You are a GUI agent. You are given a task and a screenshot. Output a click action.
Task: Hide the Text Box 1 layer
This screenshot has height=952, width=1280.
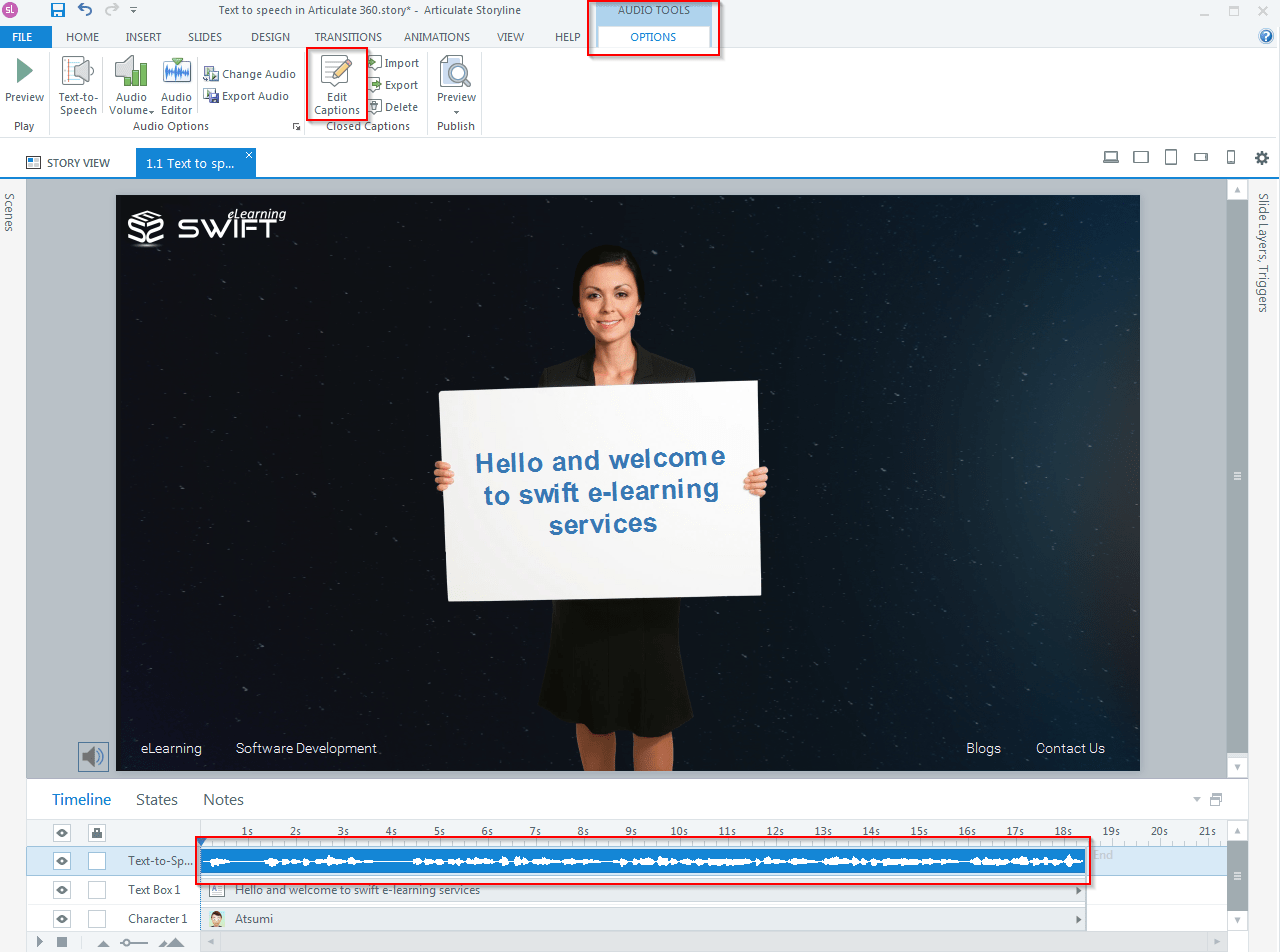pyautogui.click(x=62, y=890)
